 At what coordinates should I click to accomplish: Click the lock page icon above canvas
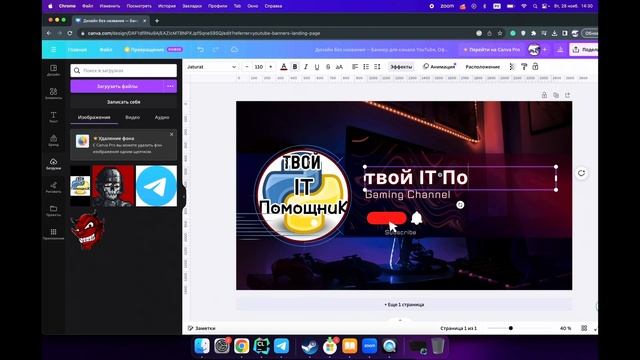pyautogui.click(x=544, y=95)
